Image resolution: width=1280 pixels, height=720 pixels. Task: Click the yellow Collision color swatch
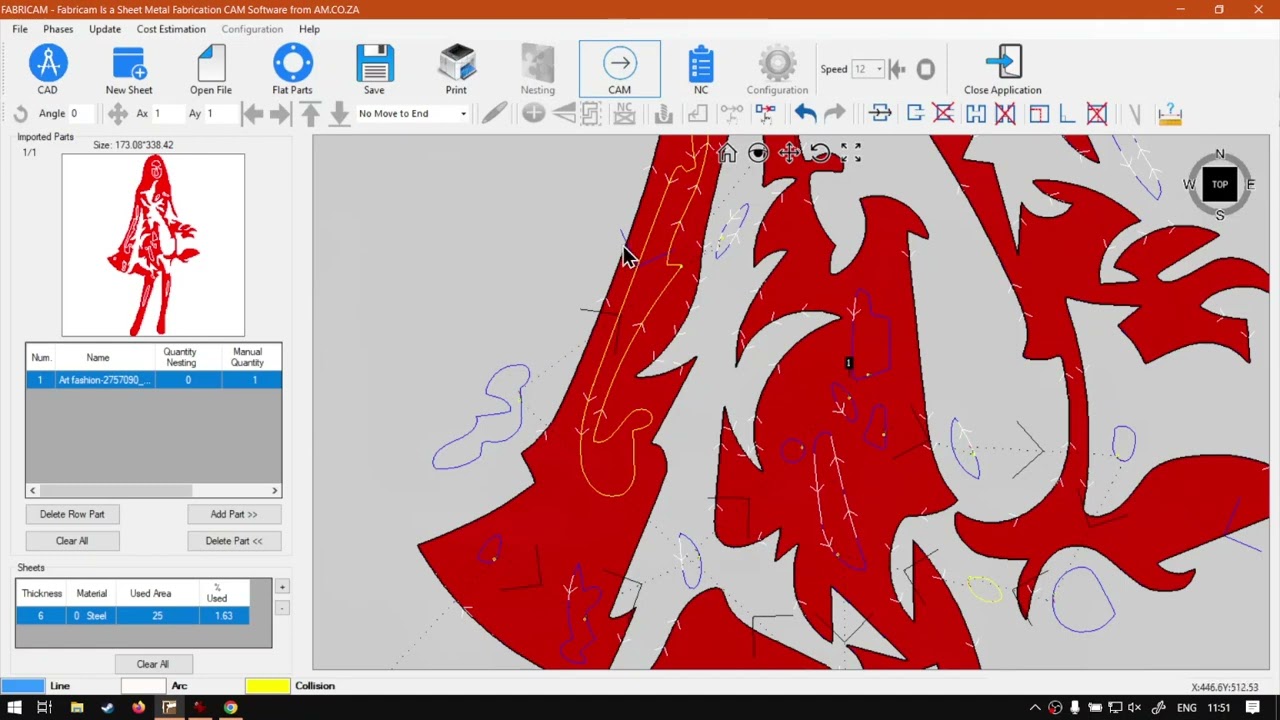tap(267, 686)
